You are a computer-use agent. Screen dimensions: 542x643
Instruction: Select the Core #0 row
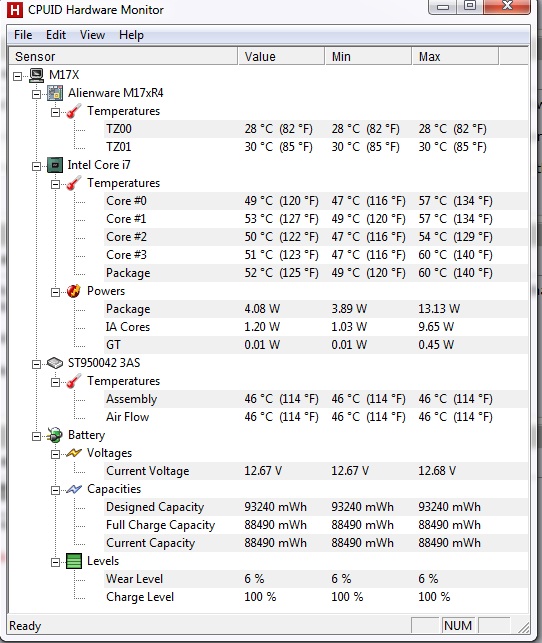pyautogui.click(x=316, y=201)
